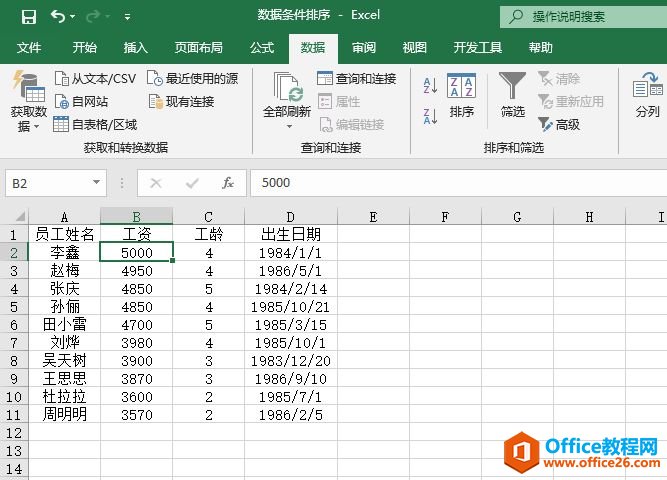Open the 排序 custom sort dialog
The image size is (667, 480).
pos(462,96)
